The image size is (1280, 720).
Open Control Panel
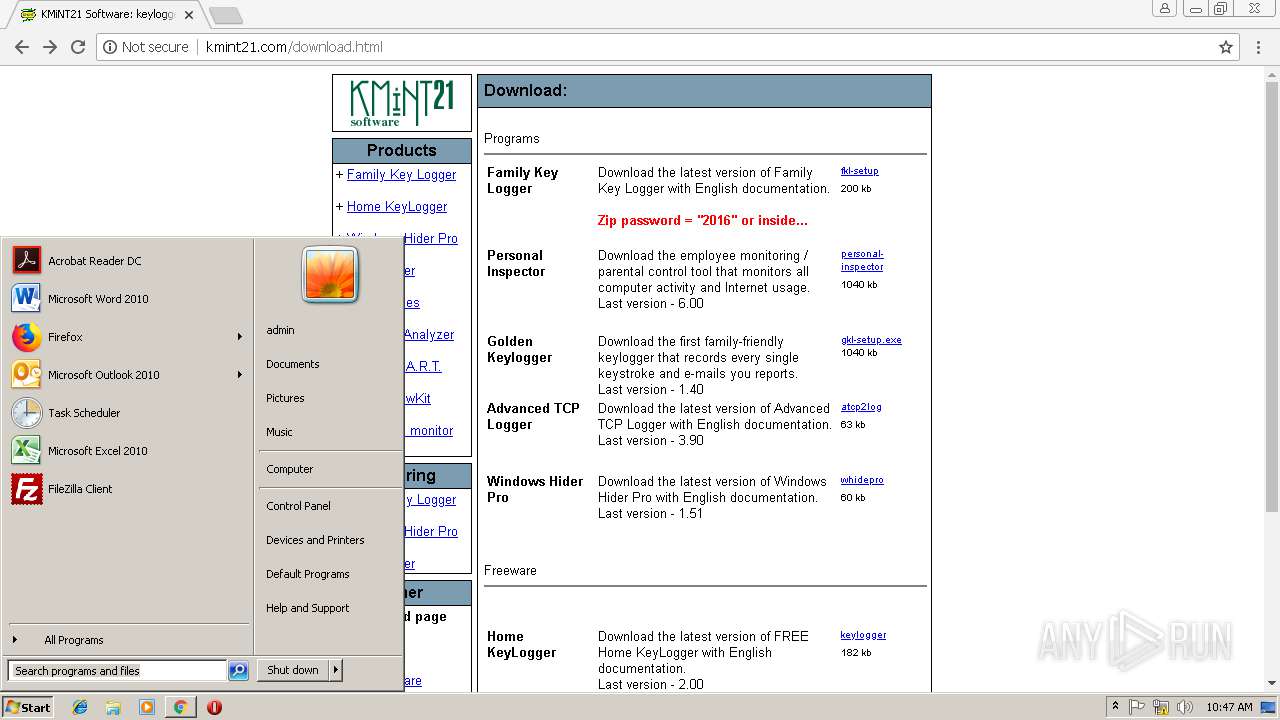tap(298, 506)
